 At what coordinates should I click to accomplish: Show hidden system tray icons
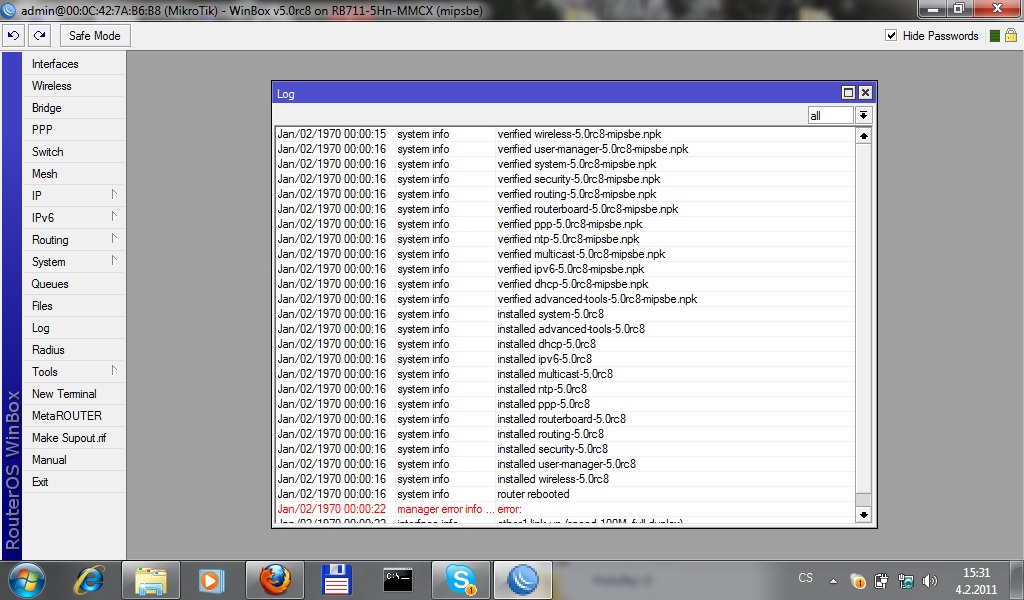tap(833, 580)
